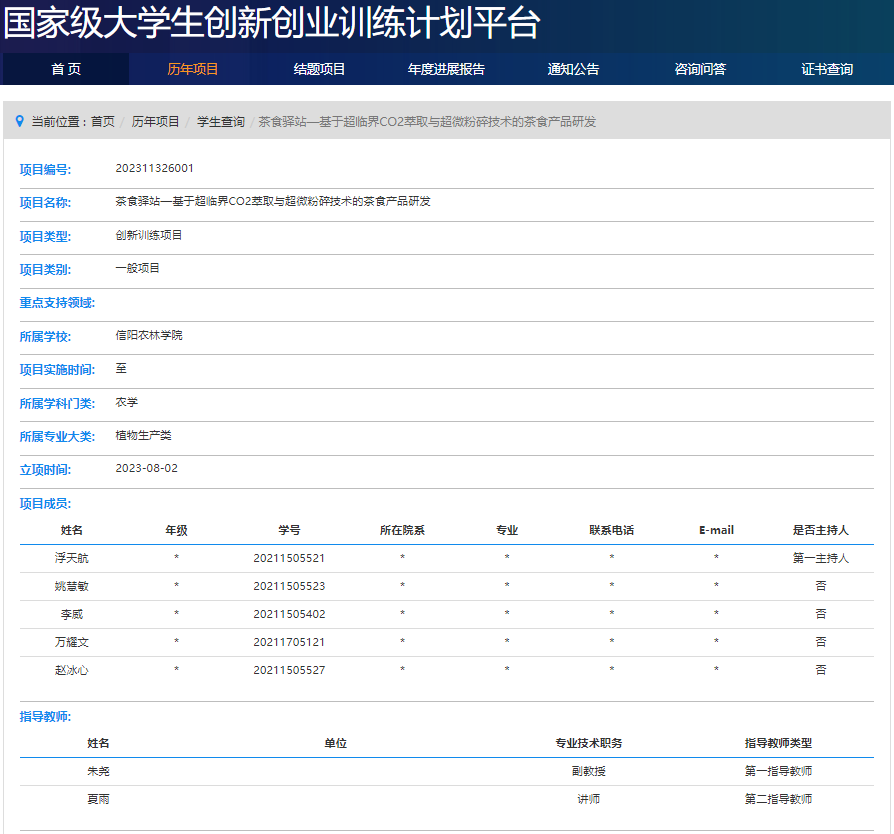Click the school name 信阳农林学院

pos(149,335)
